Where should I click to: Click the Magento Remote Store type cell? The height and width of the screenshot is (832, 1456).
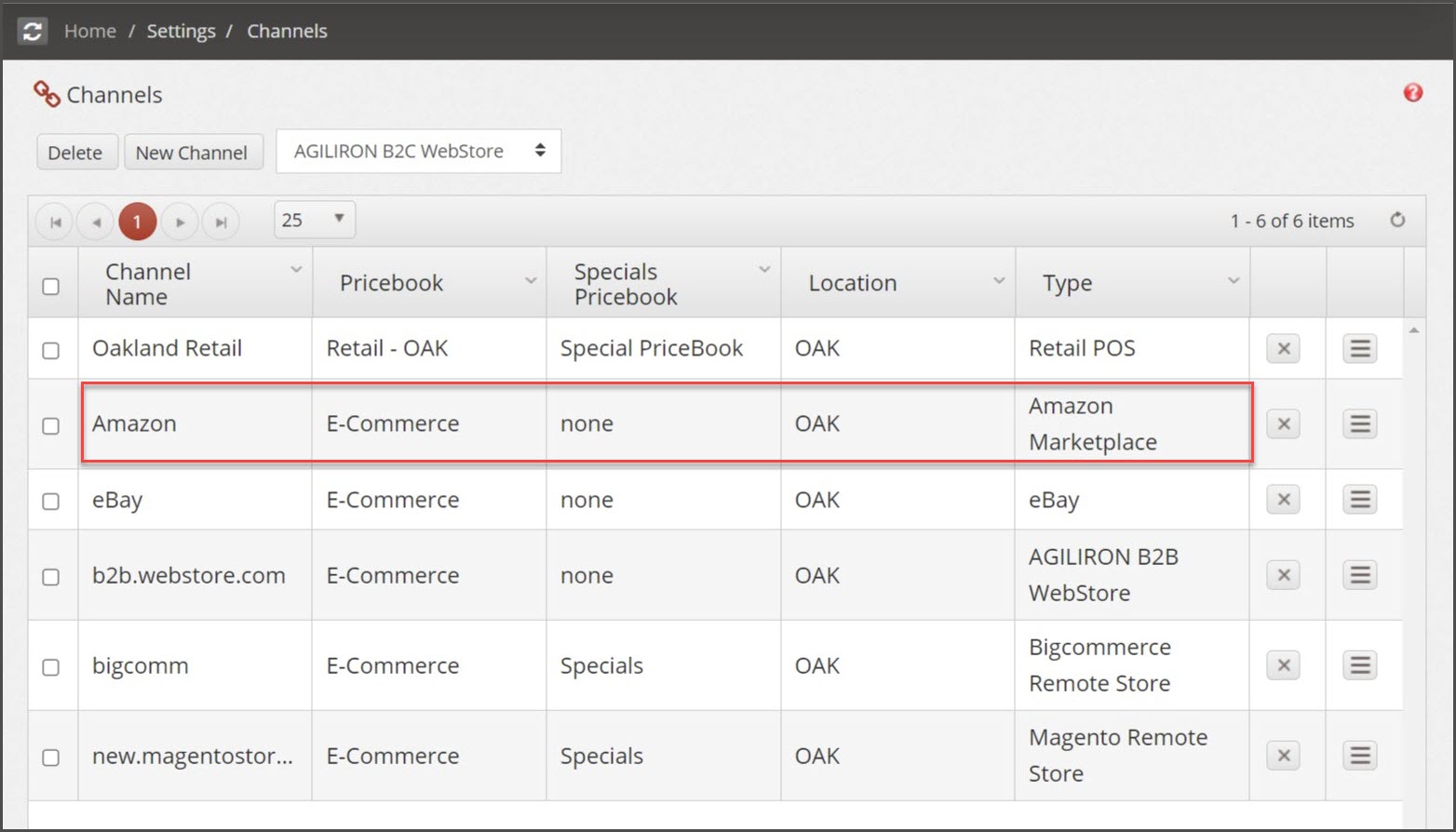coord(1131,756)
